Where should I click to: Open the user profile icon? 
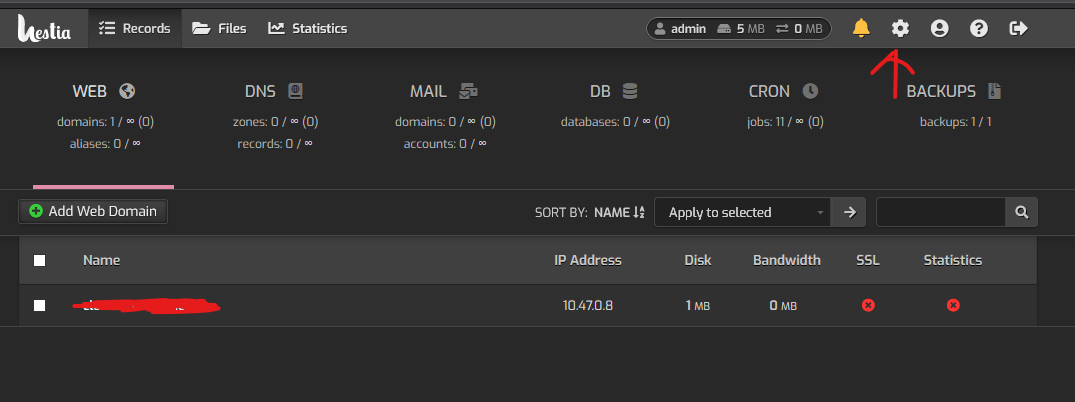tap(939, 28)
